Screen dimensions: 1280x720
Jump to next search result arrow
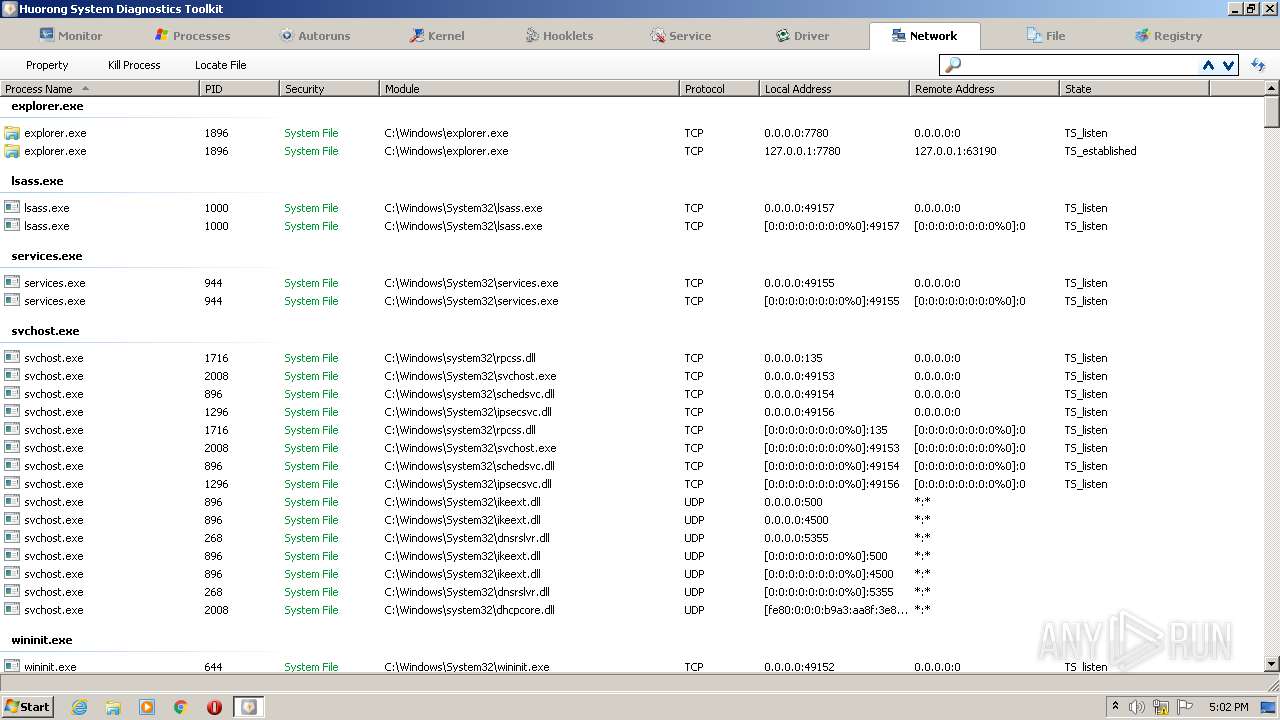[1228, 65]
